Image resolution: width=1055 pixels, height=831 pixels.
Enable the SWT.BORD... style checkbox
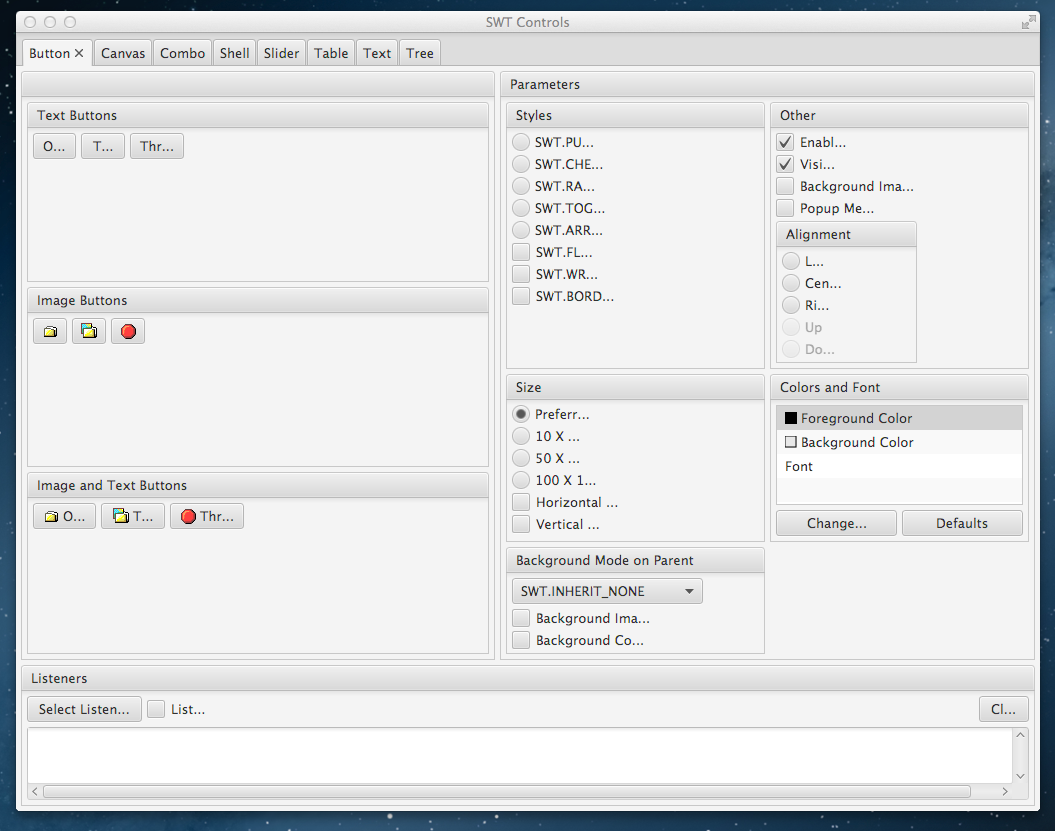pos(521,296)
